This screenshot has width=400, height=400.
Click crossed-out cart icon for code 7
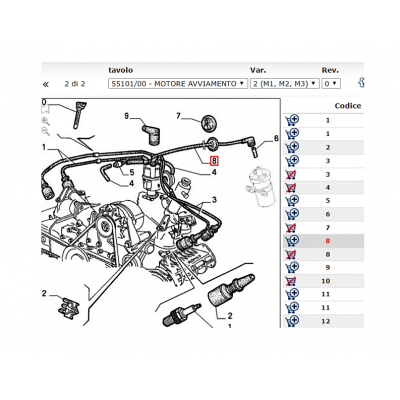click(x=291, y=228)
